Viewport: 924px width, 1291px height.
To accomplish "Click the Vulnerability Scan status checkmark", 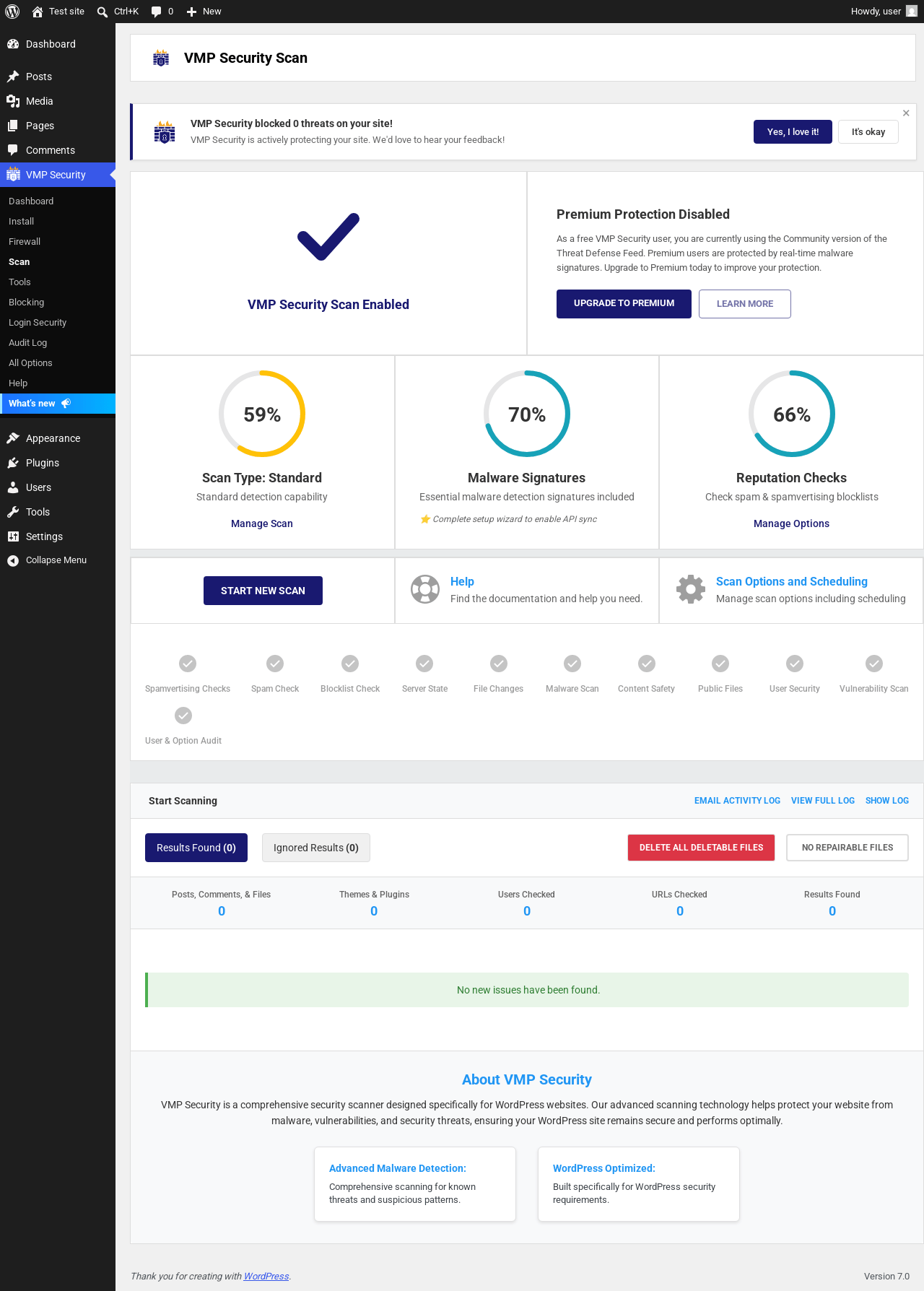I will point(874,664).
